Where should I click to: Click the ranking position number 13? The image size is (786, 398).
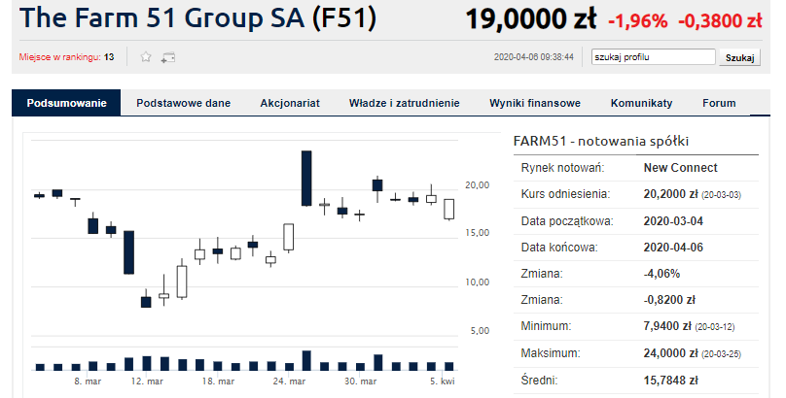pos(109,57)
